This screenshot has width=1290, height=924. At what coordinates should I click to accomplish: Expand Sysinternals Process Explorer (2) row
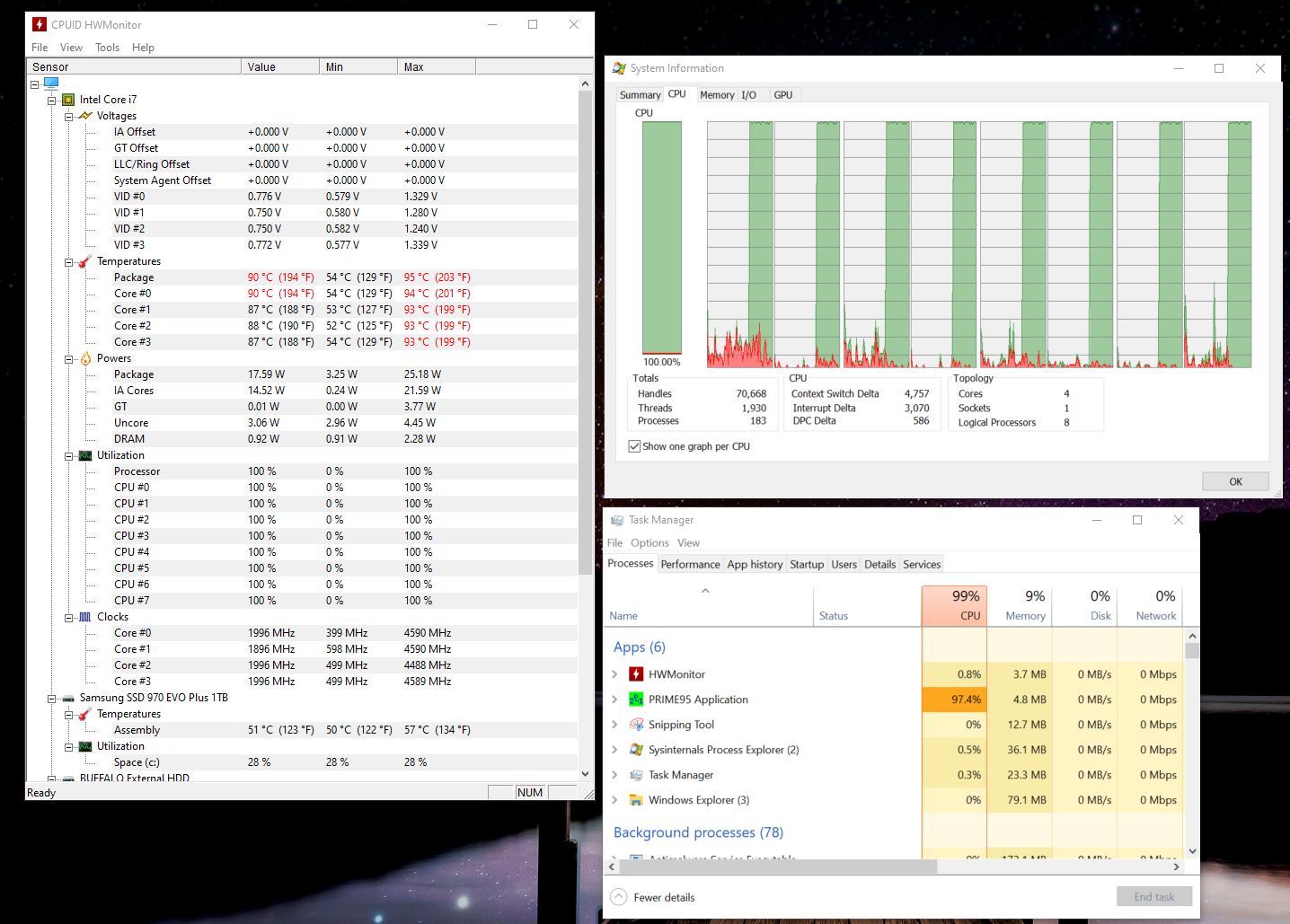point(614,750)
